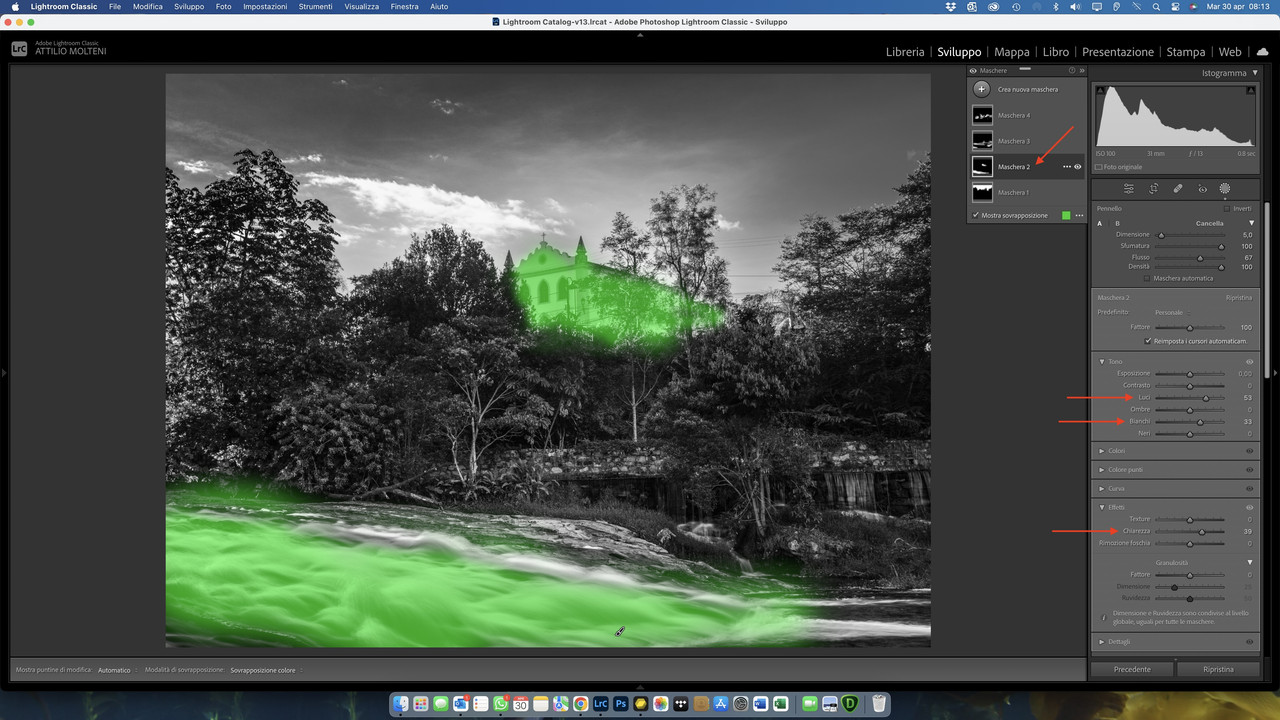
Task: Click the info icon beside Granulosità note
Action: pyautogui.click(x=1103, y=617)
